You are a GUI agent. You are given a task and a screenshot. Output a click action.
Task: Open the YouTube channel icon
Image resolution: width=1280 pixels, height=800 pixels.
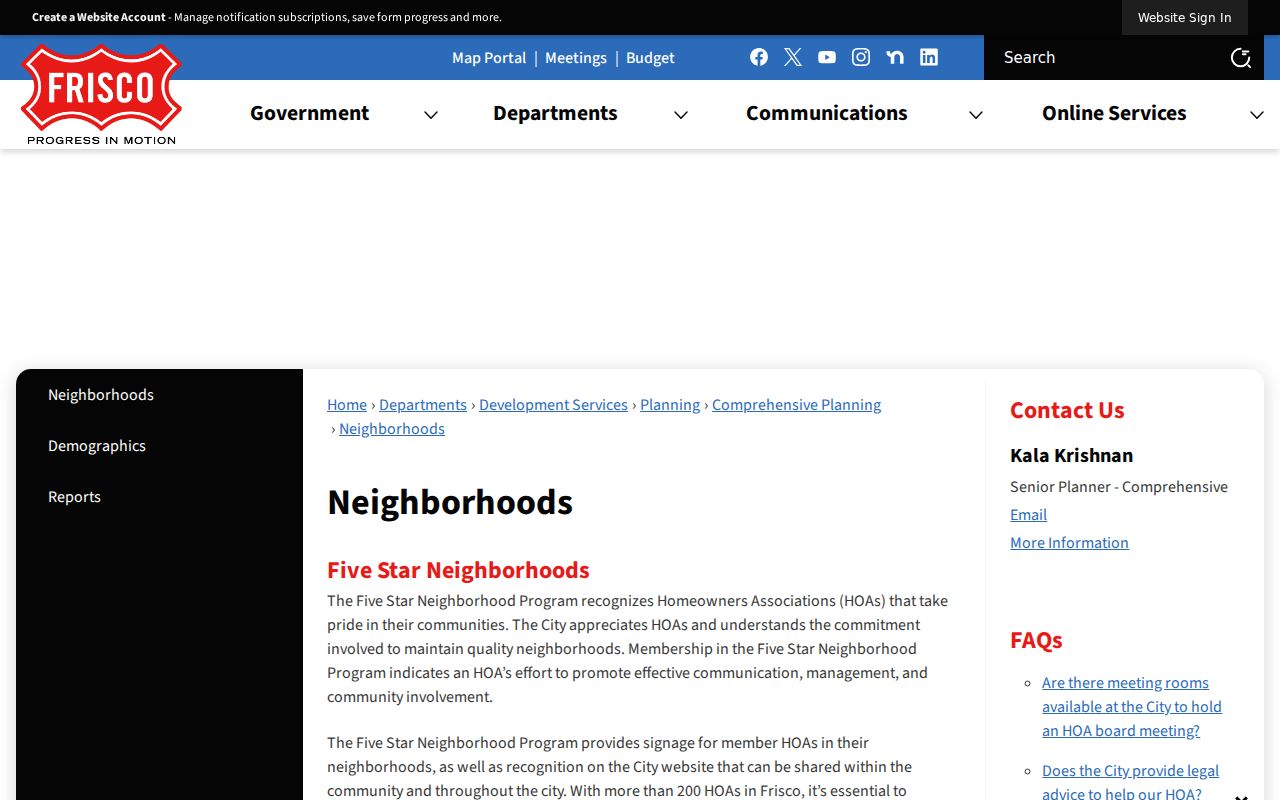click(x=827, y=57)
